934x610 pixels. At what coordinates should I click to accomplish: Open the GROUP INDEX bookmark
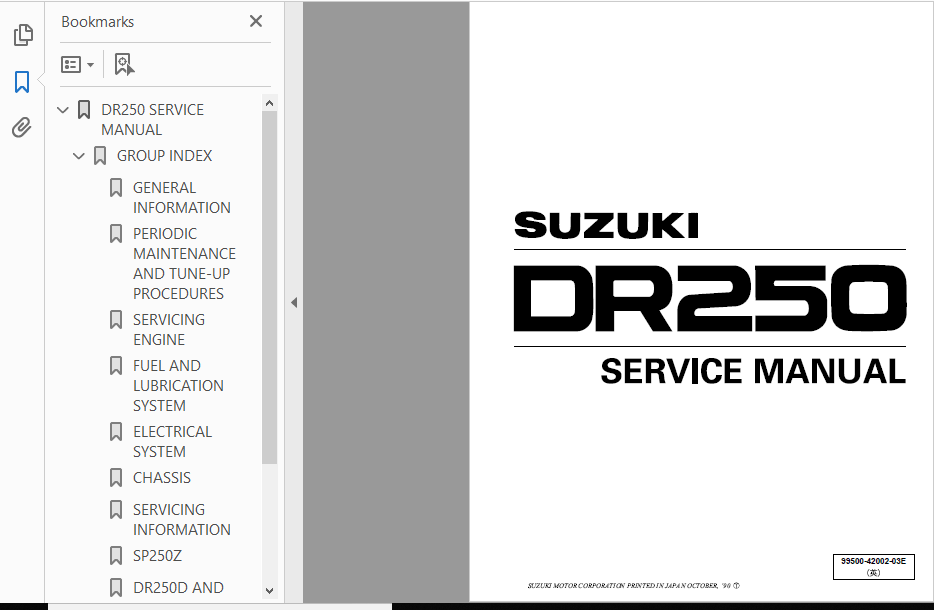tap(164, 156)
